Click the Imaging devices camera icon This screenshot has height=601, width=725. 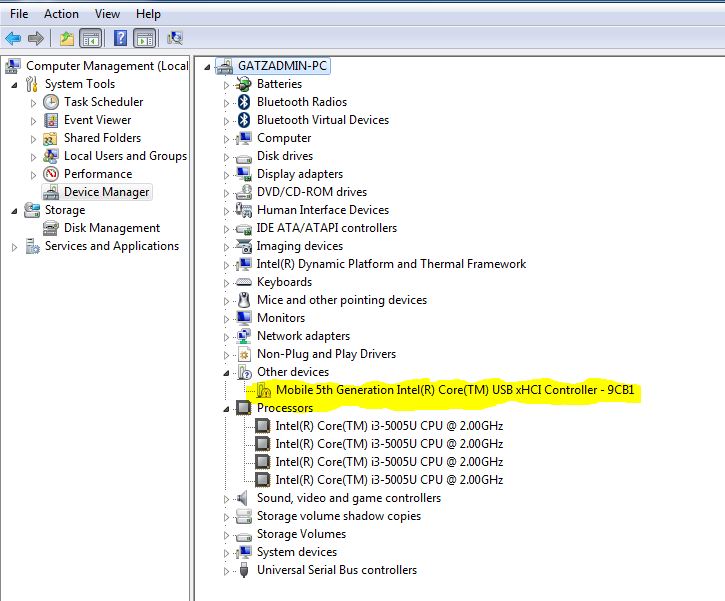(x=243, y=246)
